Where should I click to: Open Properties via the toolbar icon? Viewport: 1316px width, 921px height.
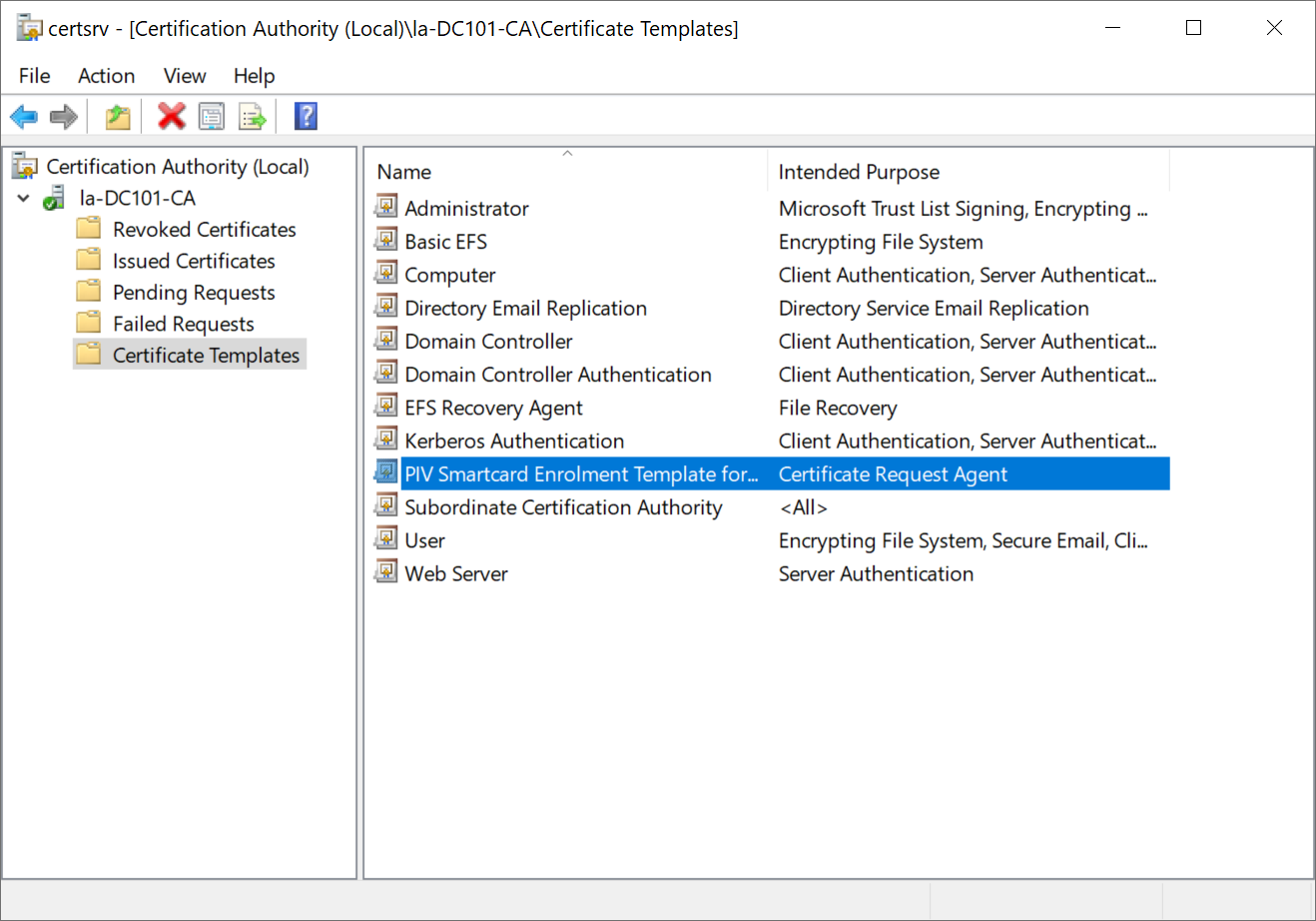click(212, 117)
